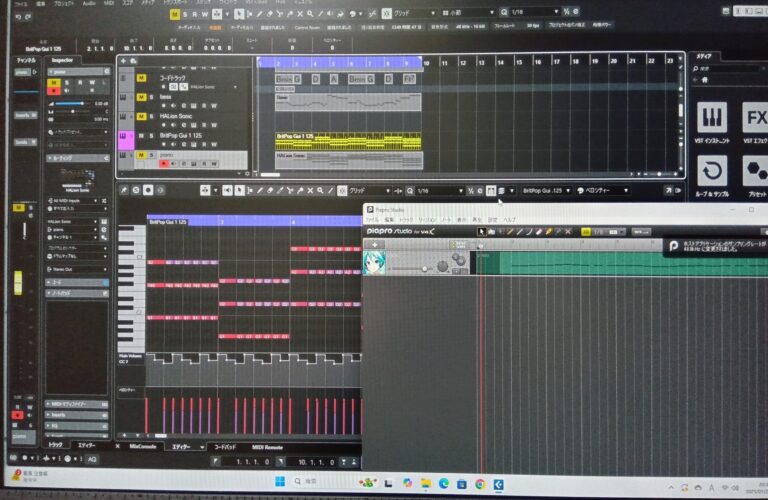Switch to the Inspector tab
The image size is (768, 500).
[x=62, y=60]
